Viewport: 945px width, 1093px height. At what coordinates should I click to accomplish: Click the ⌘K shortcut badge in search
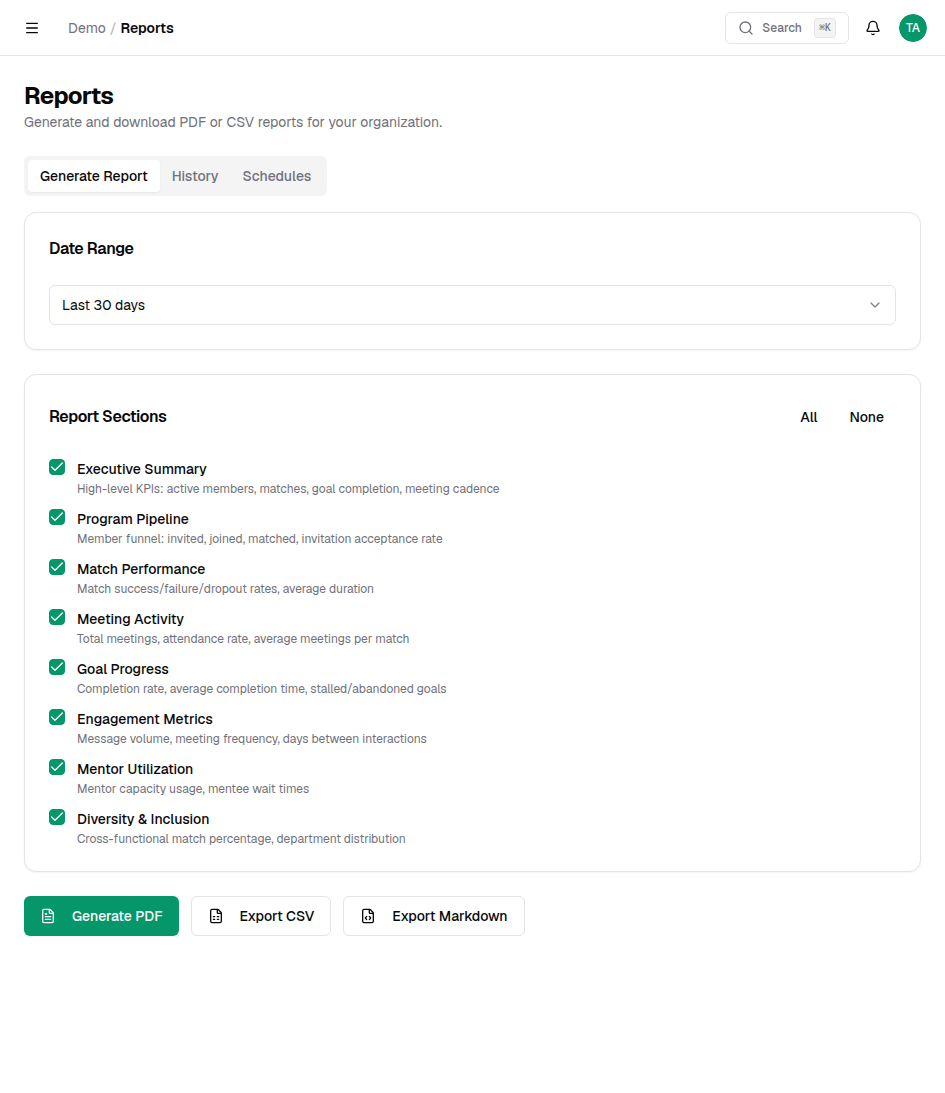(x=824, y=27)
